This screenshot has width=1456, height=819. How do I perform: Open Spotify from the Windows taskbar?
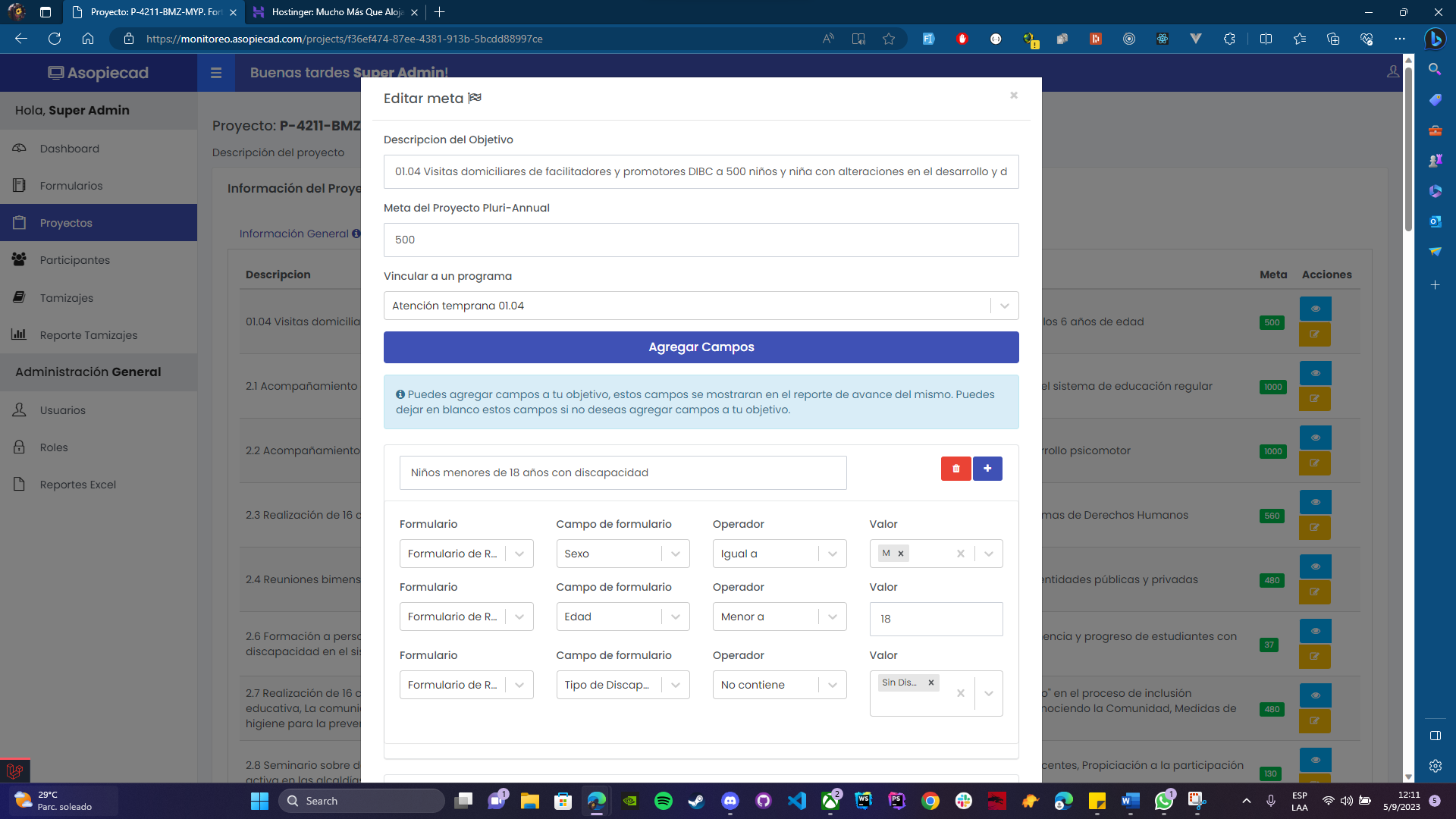[x=663, y=801]
